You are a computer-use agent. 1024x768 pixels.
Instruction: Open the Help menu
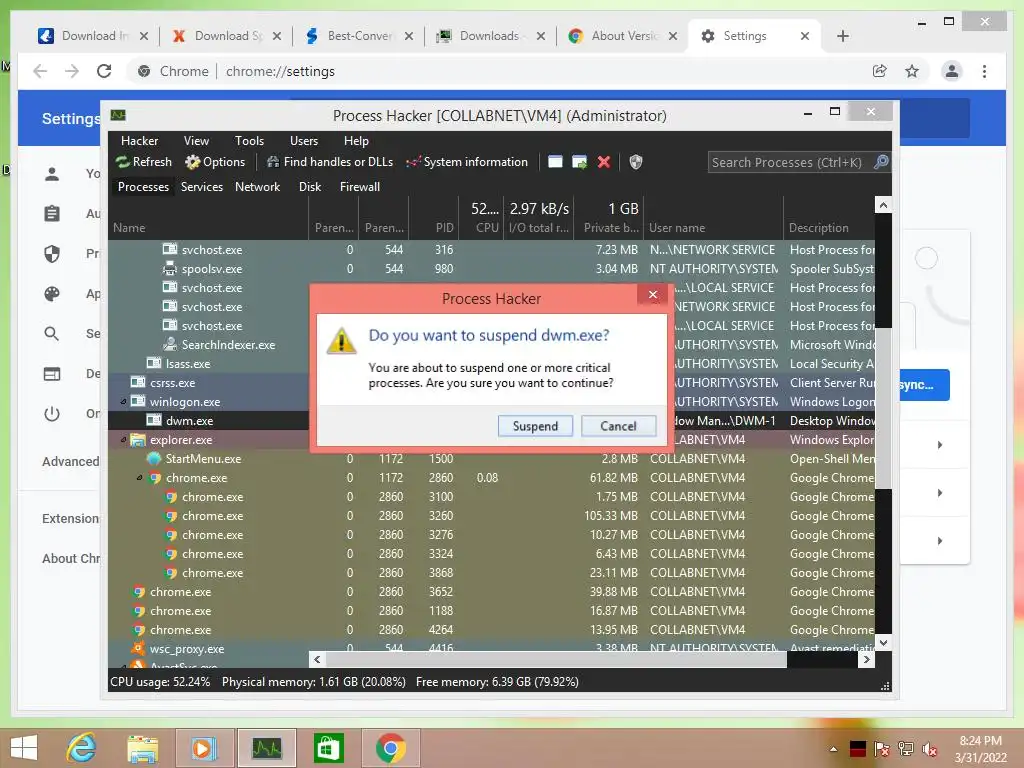(356, 141)
